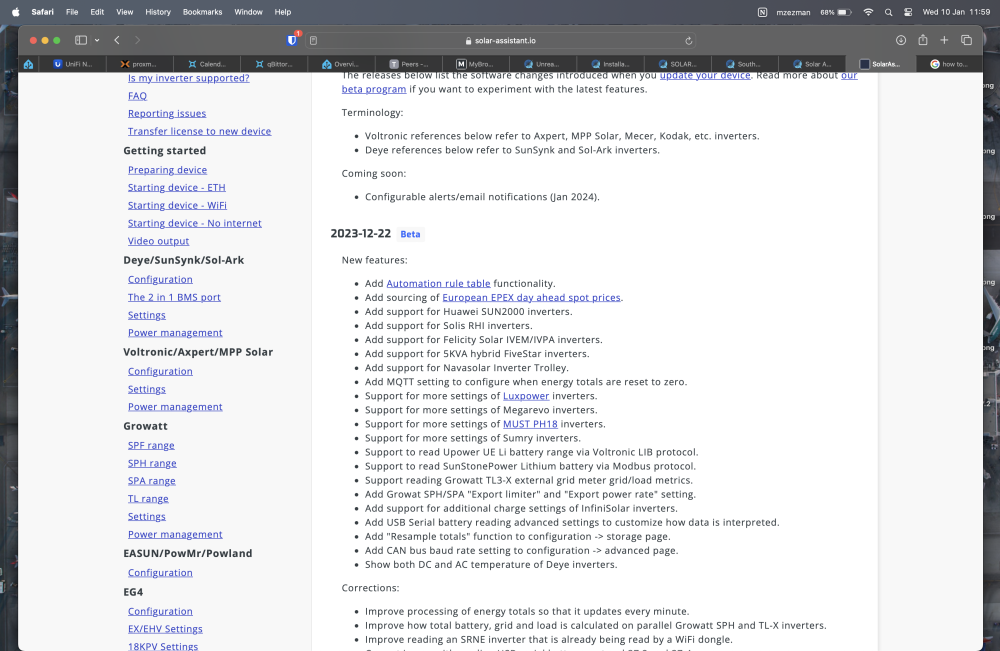Reload page with the refresh icon

pyautogui.click(x=688, y=41)
